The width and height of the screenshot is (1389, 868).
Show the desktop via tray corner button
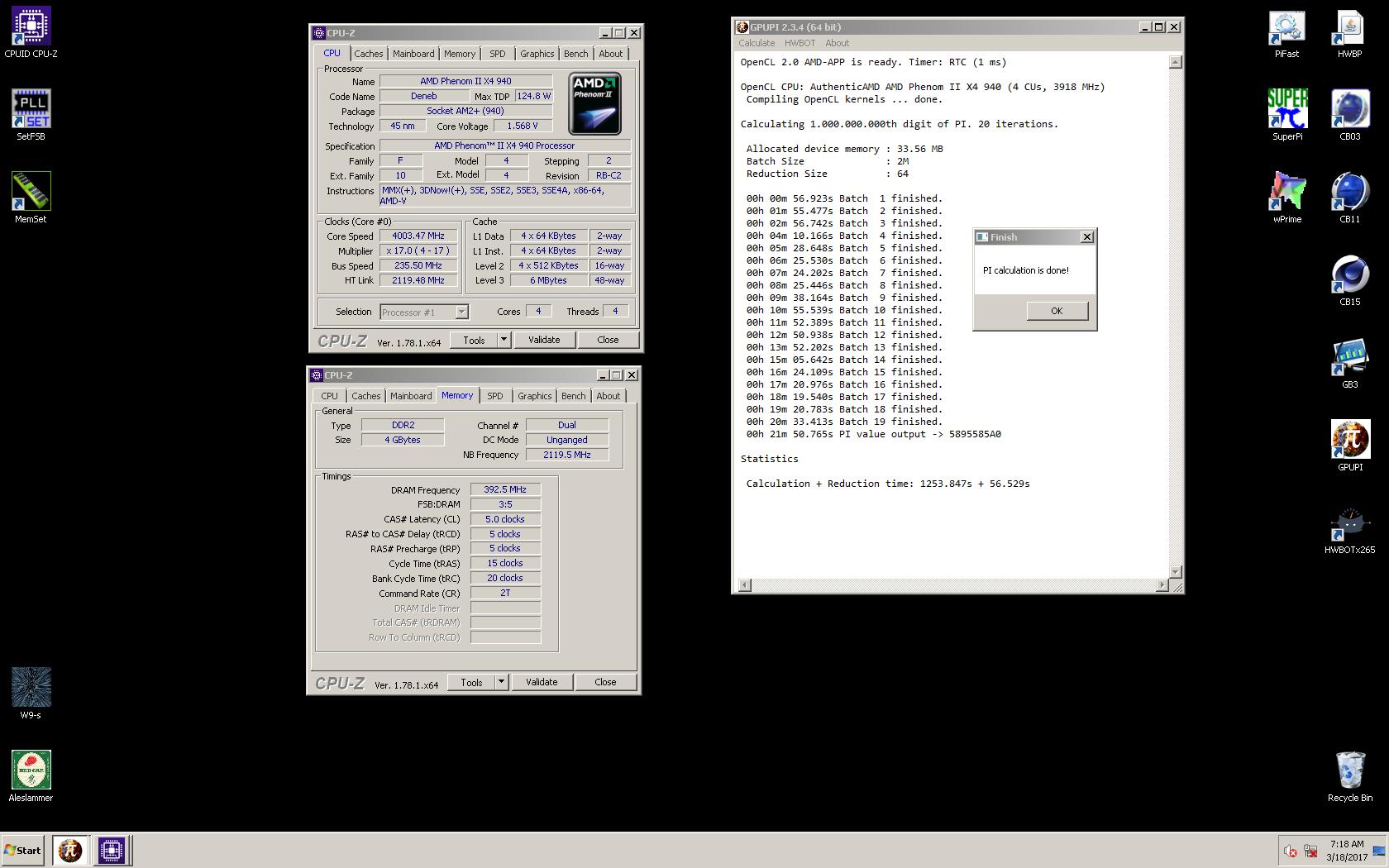(x=1378, y=851)
